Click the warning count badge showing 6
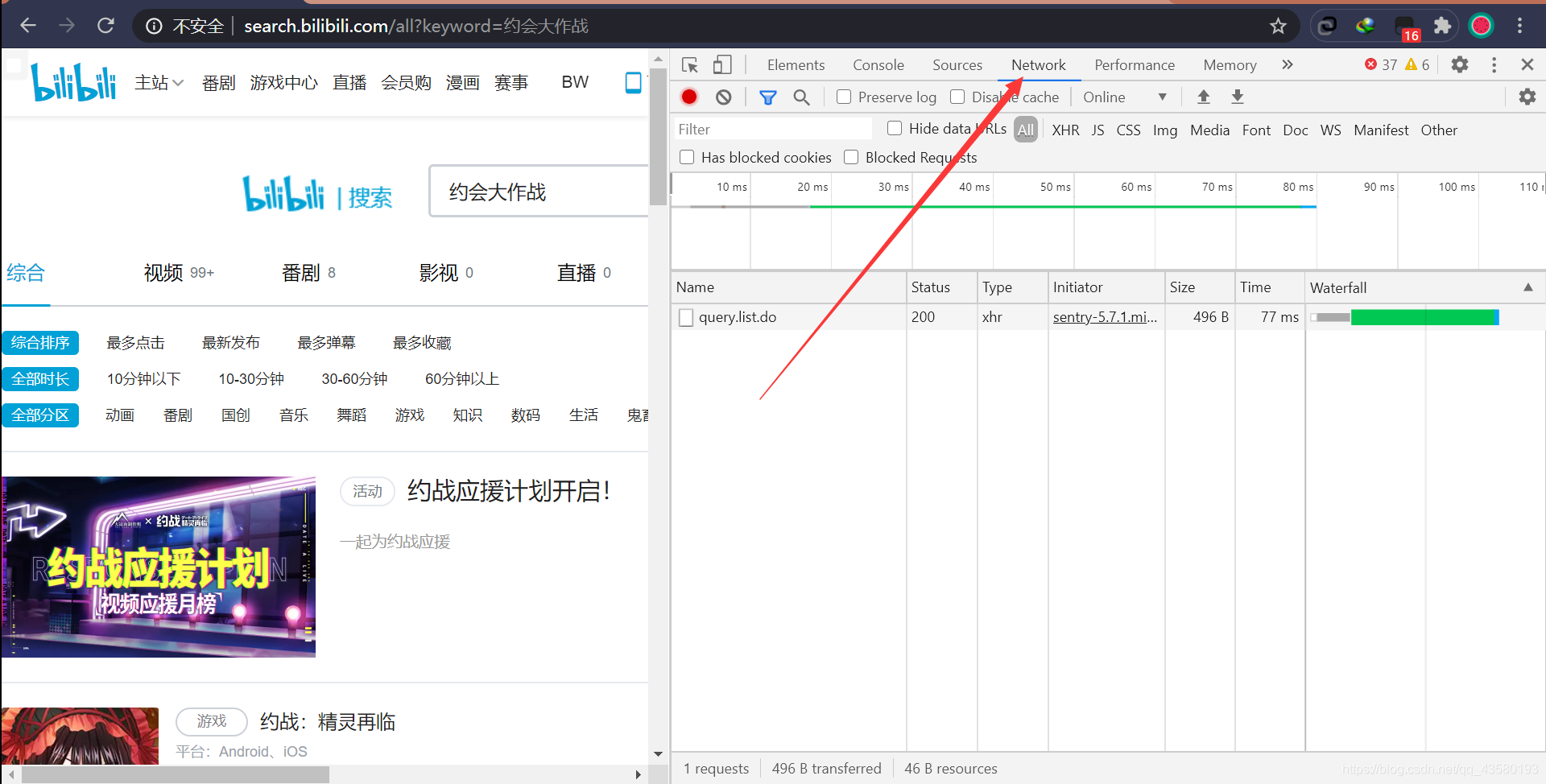The height and width of the screenshot is (784, 1546). [1417, 64]
